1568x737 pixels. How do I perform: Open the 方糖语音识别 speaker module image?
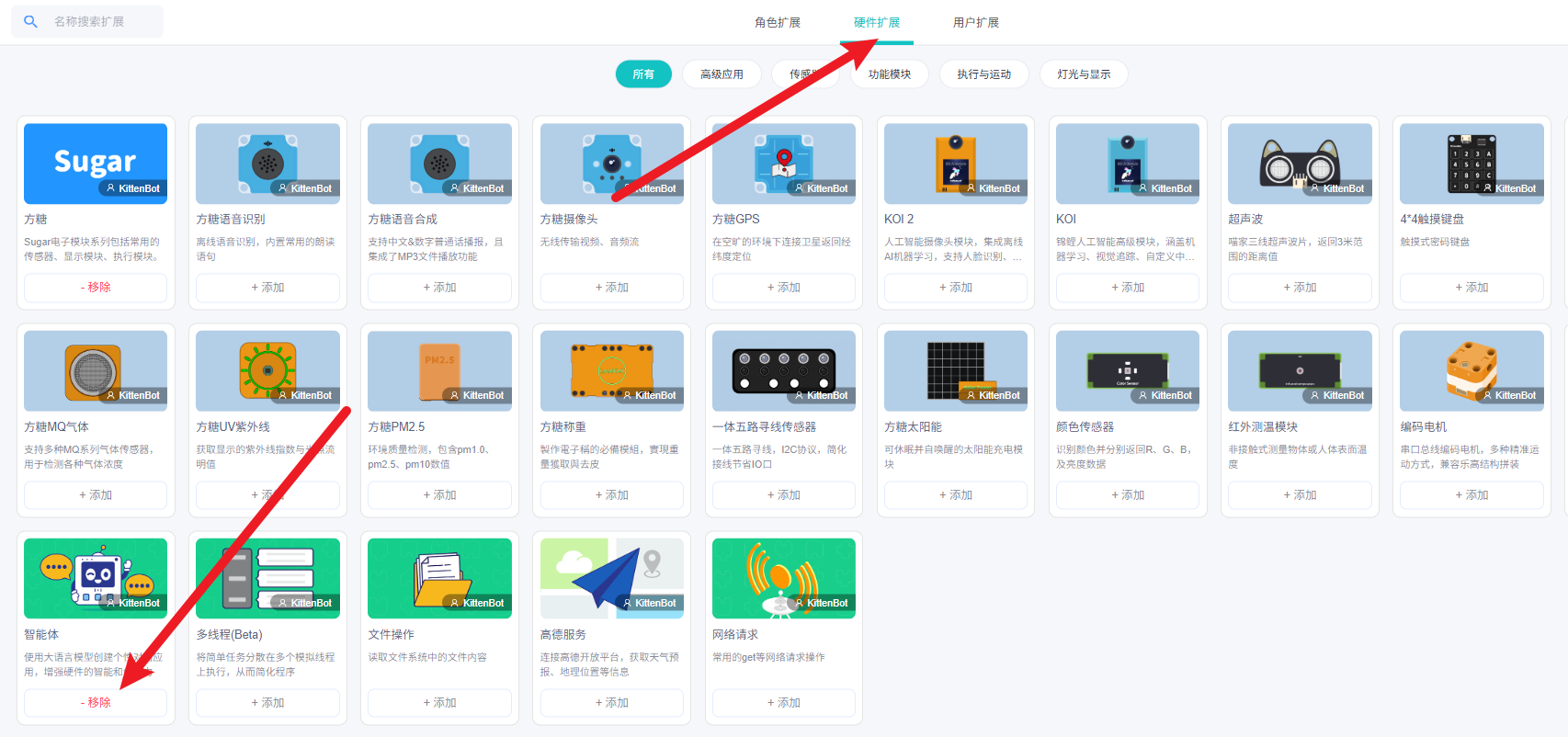[x=267, y=164]
